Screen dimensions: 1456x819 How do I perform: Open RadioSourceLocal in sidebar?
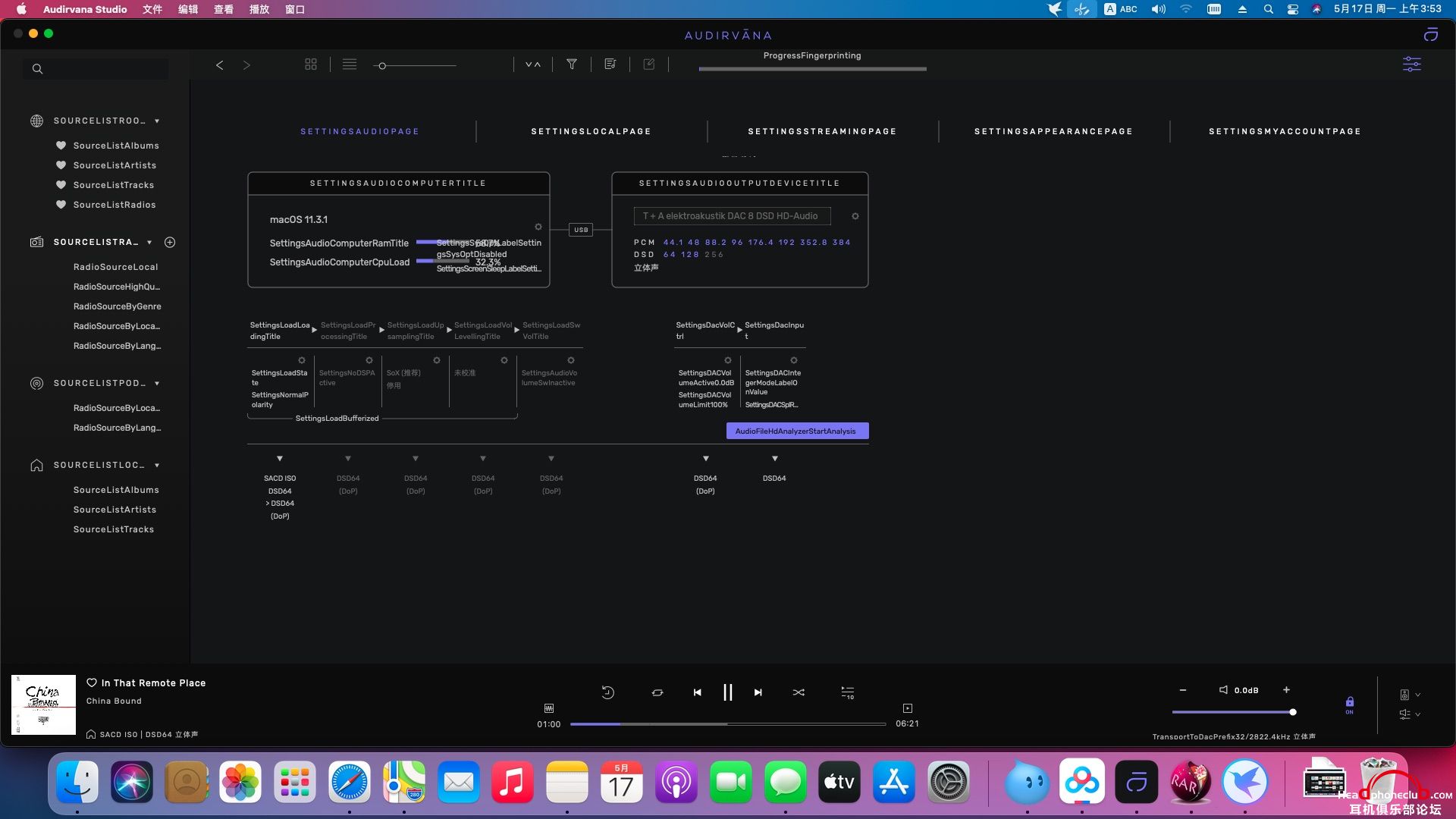click(x=116, y=267)
